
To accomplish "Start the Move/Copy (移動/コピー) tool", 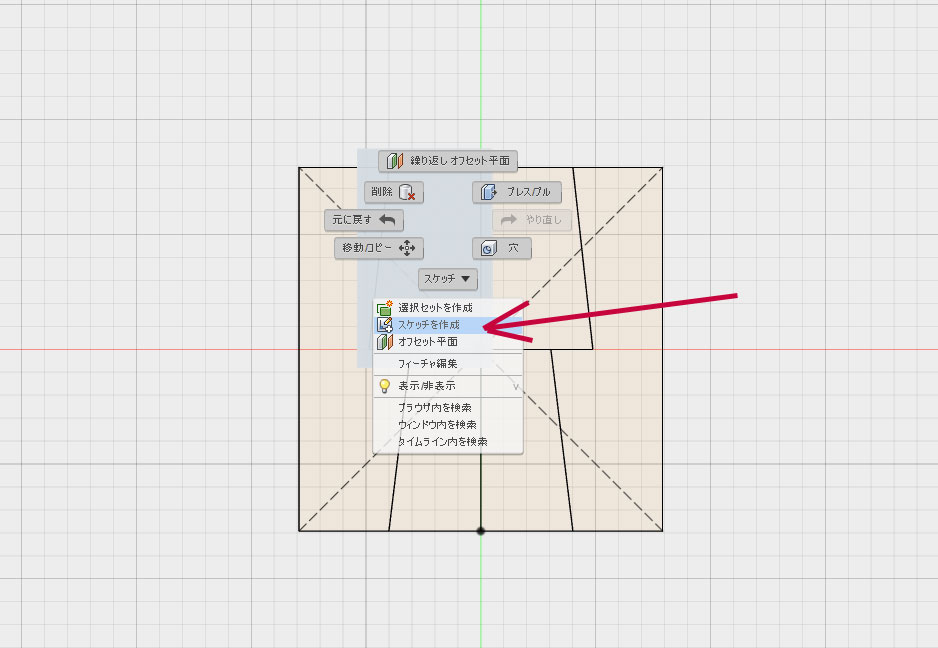I will click(x=379, y=248).
